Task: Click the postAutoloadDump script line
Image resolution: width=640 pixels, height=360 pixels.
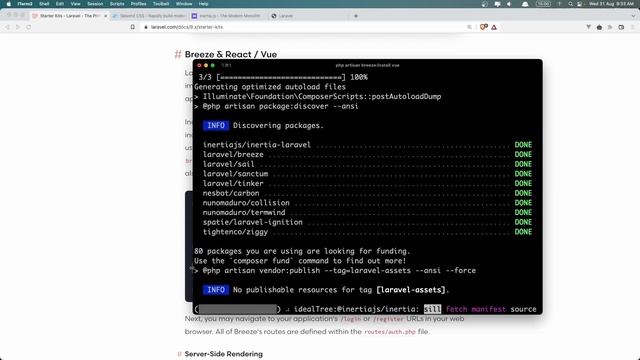Action: point(318,97)
